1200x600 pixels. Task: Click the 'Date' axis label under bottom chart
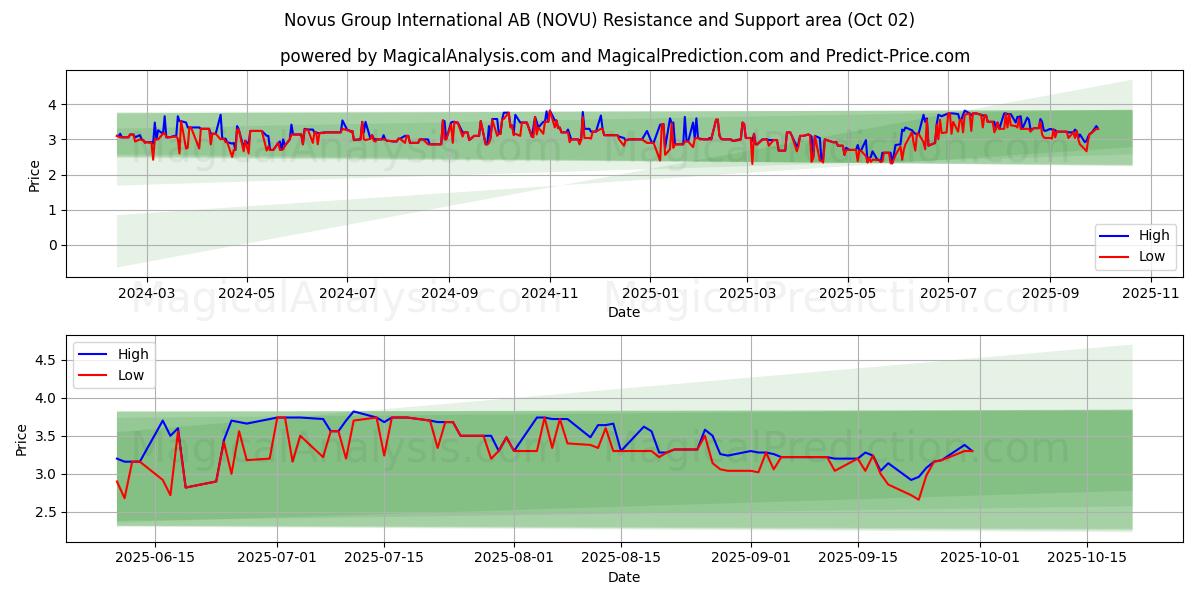pyautogui.click(x=624, y=577)
